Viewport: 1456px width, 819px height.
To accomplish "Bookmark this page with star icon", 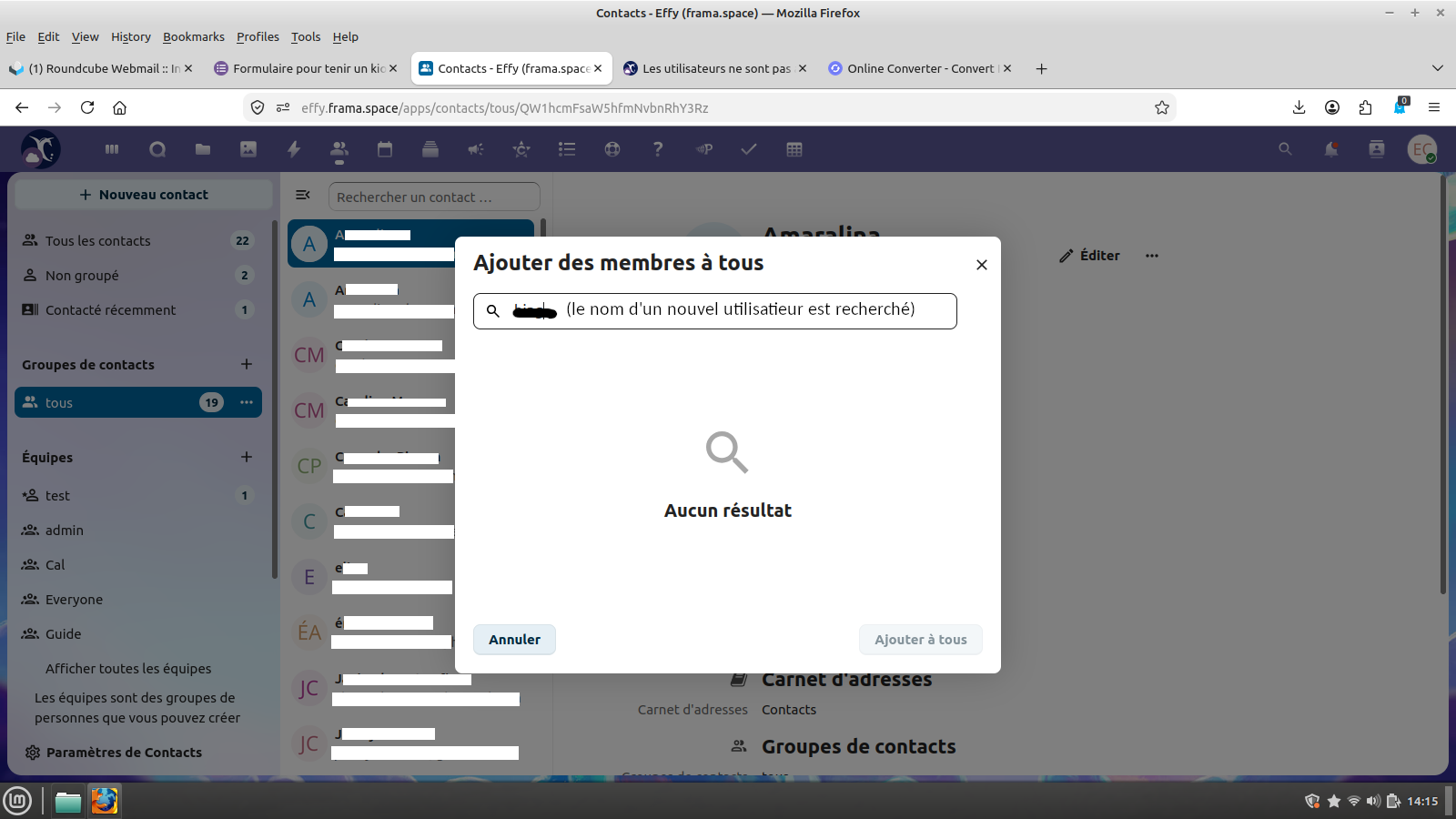I will coord(1162,107).
